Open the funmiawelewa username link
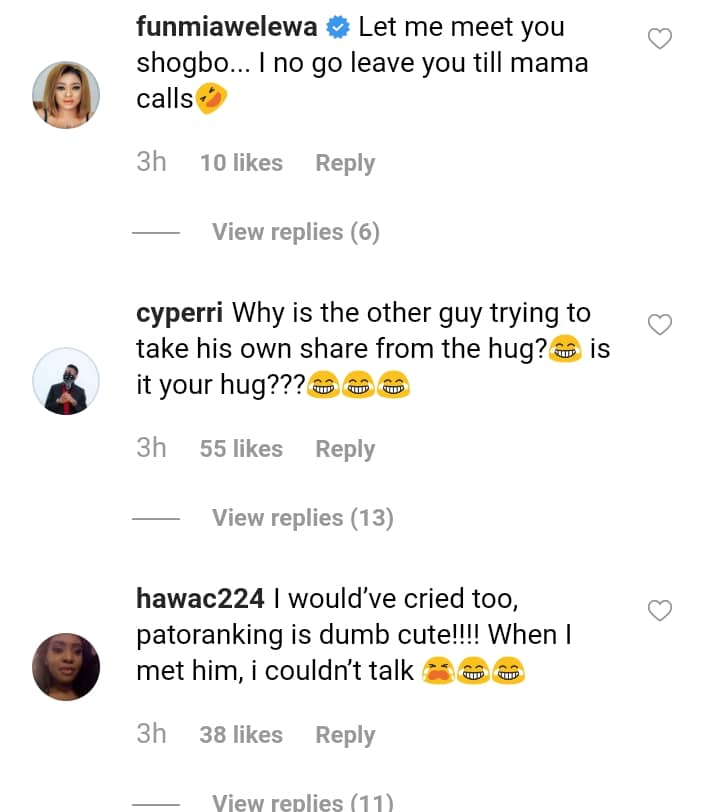720x812 pixels. tap(229, 28)
